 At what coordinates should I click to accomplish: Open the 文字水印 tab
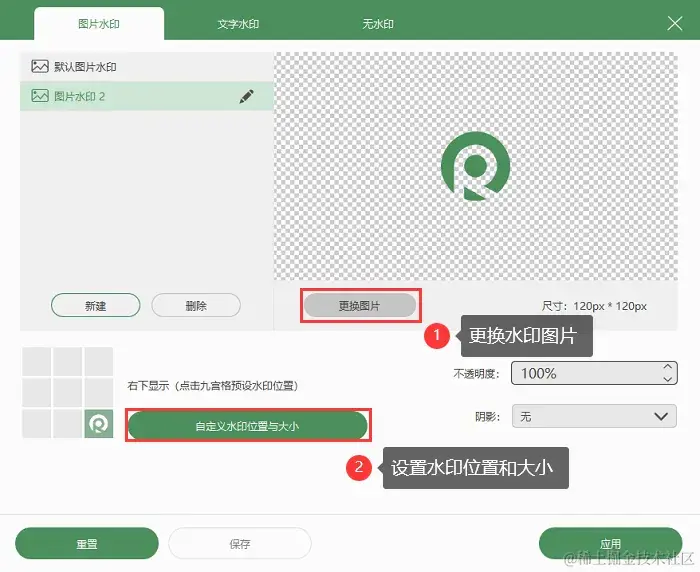click(x=238, y=24)
